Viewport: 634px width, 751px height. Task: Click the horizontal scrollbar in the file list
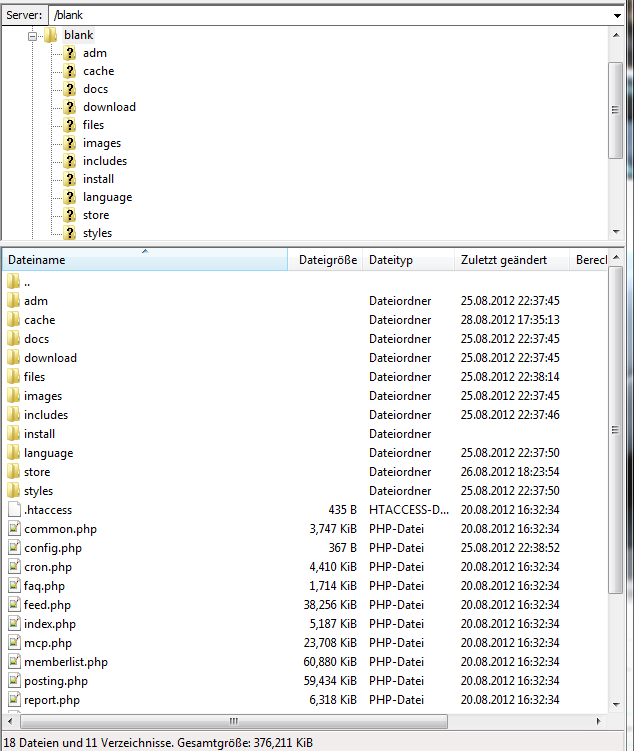pos(230,721)
